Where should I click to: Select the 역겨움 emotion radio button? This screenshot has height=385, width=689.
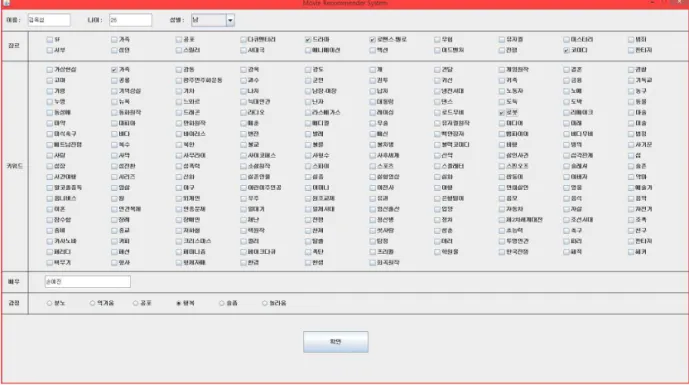coord(92,303)
